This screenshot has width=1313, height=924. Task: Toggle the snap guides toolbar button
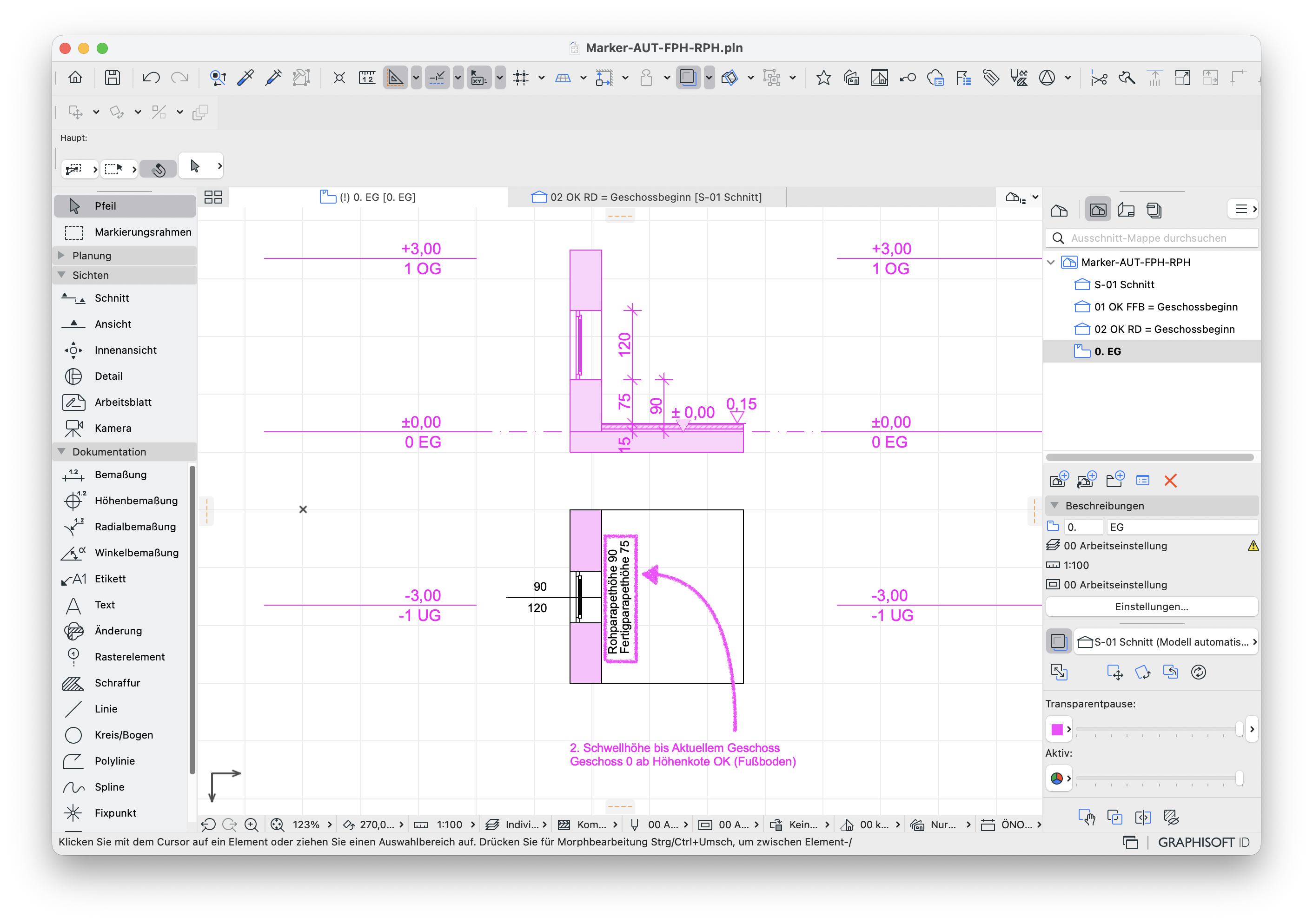[437, 78]
